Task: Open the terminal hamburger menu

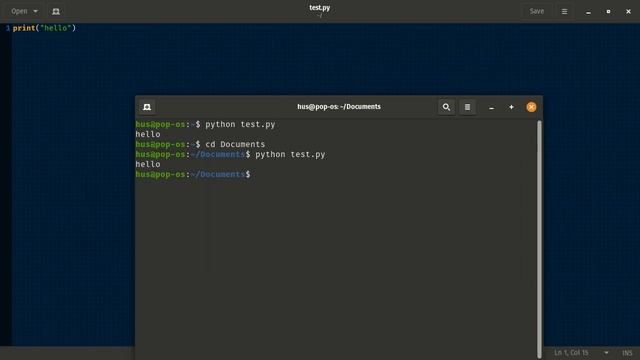Action: (x=467, y=107)
